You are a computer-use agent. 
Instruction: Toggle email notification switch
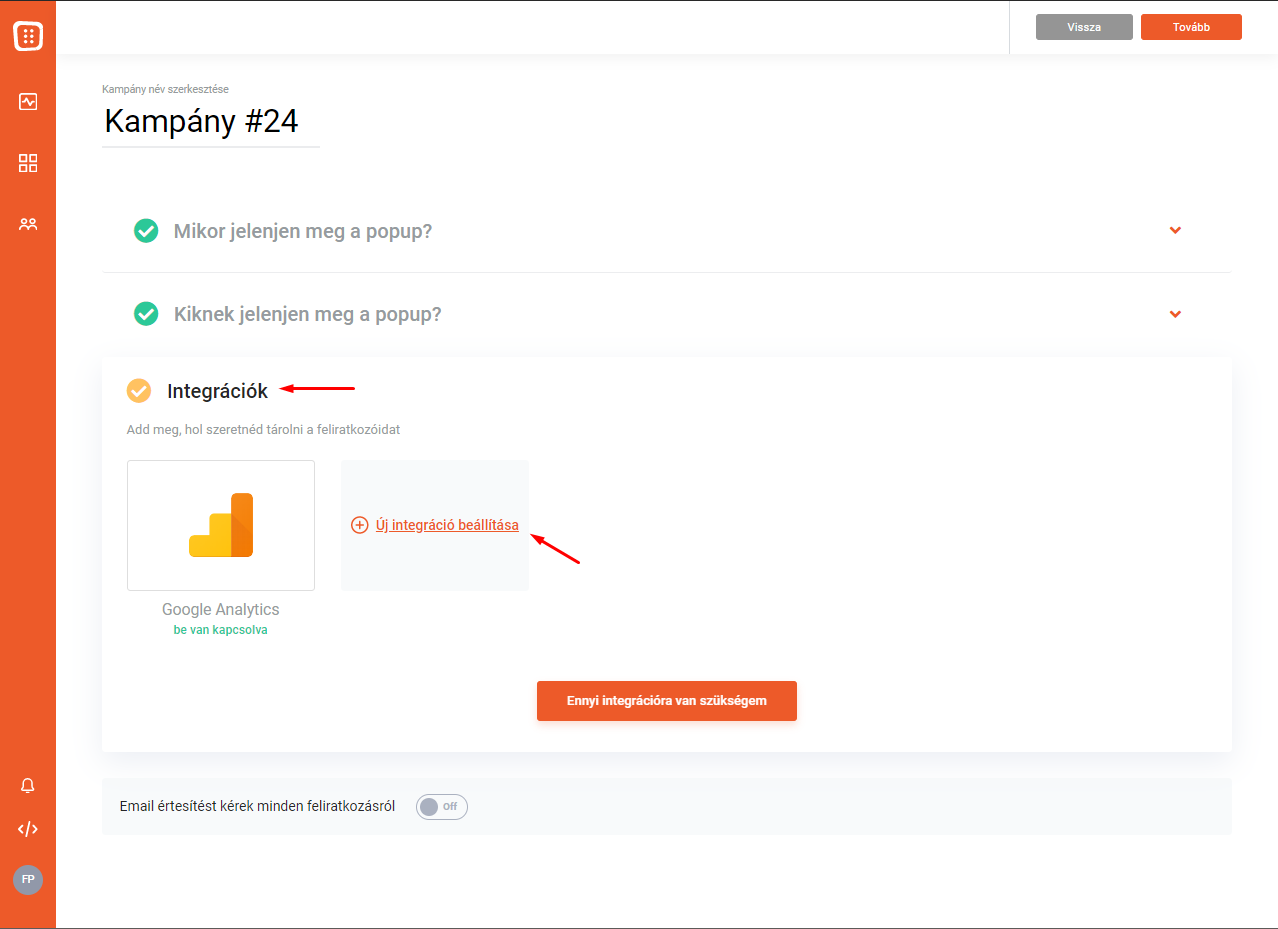click(x=442, y=807)
